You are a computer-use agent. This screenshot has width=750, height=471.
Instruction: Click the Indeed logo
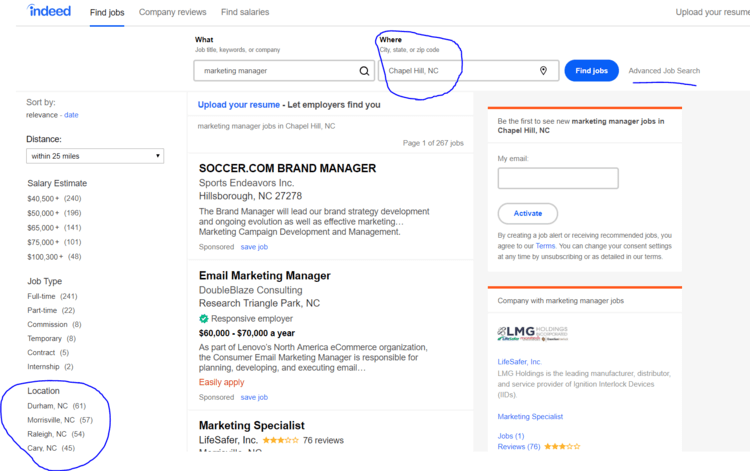tap(49, 11)
